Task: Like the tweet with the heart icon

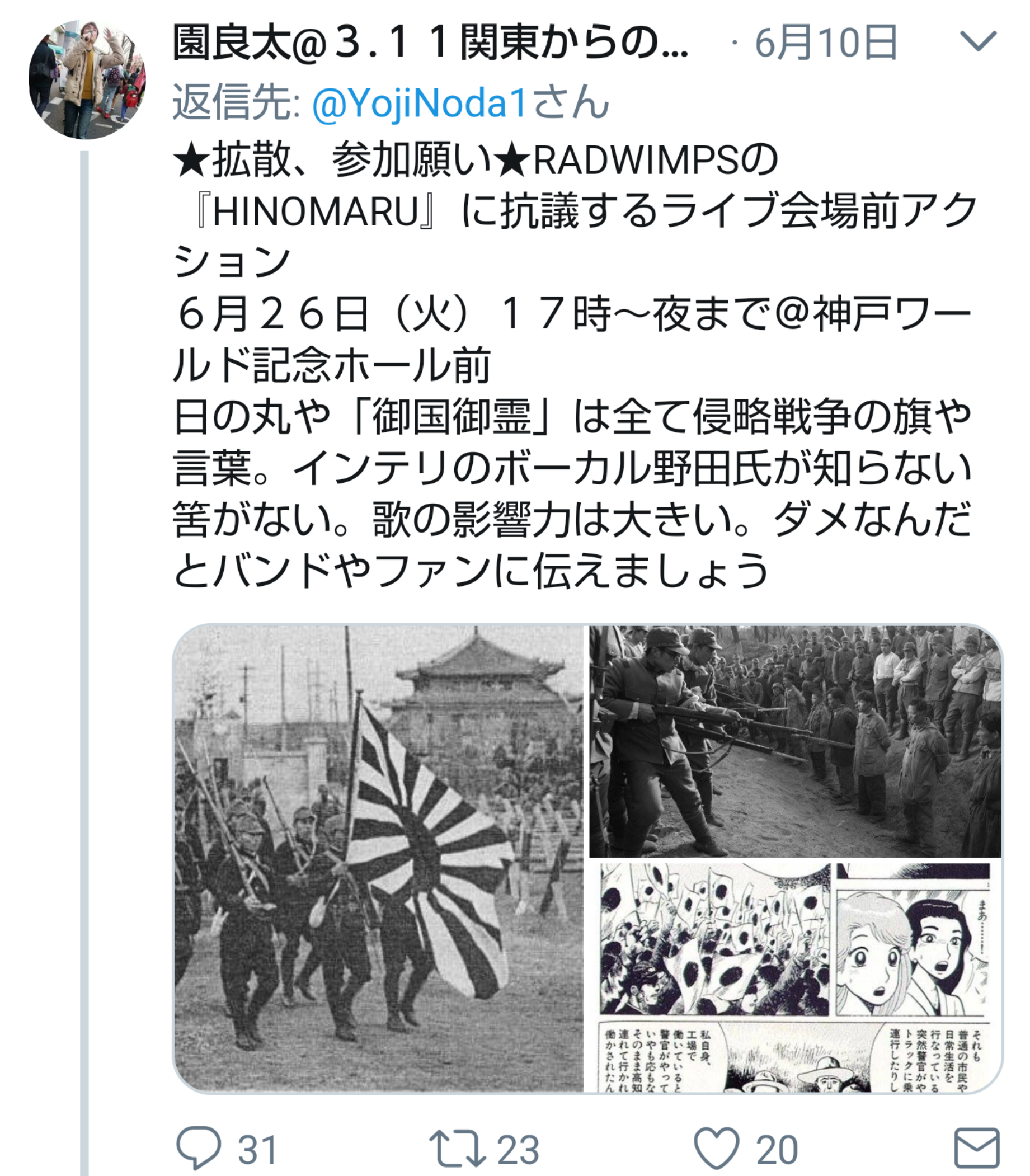Action: coord(716,1149)
